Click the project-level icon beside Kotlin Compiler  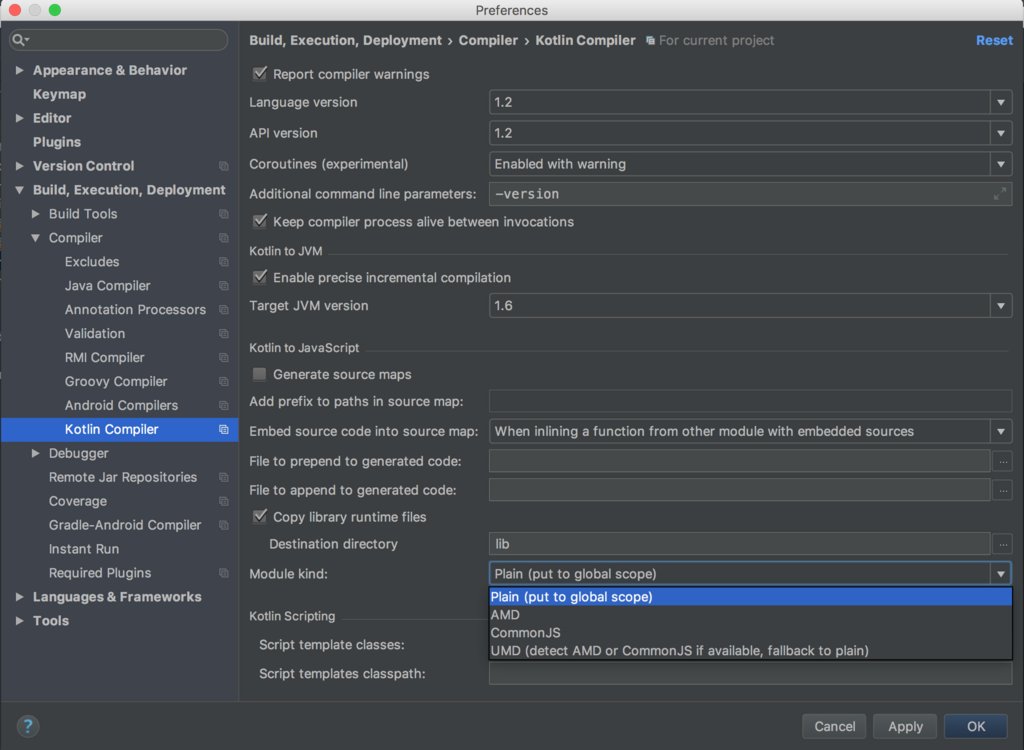[223, 429]
